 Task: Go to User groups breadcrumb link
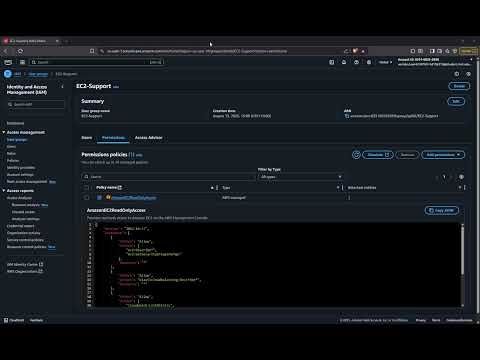point(38,74)
